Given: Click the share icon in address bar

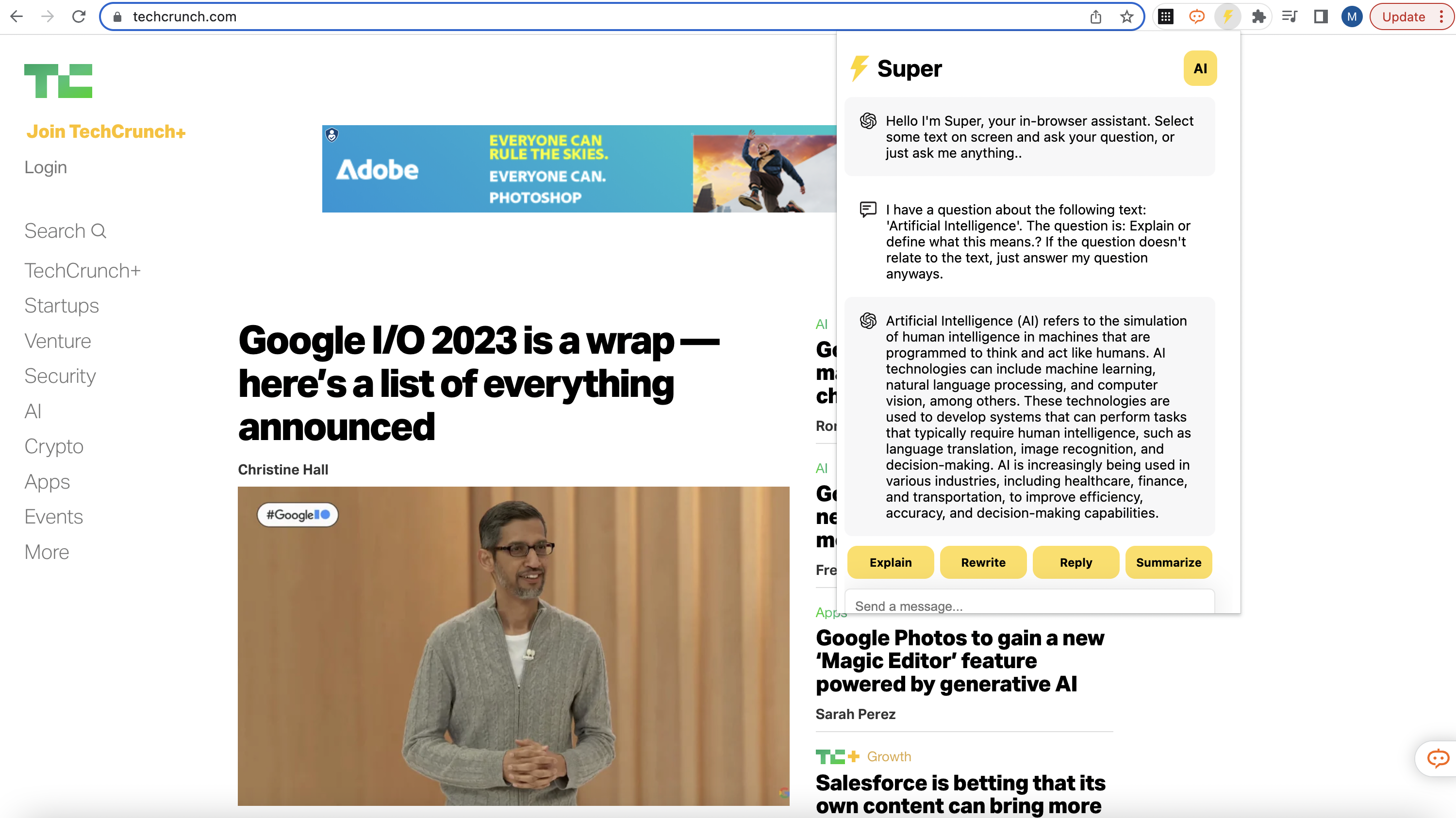Looking at the screenshot, I should [x=1095, y=16].
